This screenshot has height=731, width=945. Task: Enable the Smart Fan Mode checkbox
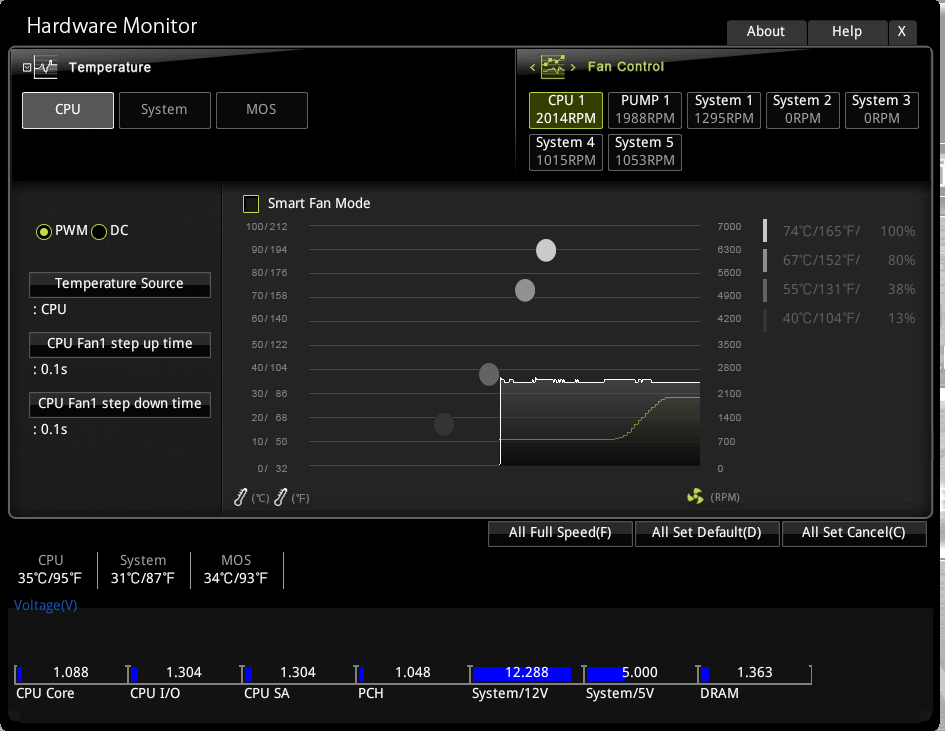(x=251, y=204)
